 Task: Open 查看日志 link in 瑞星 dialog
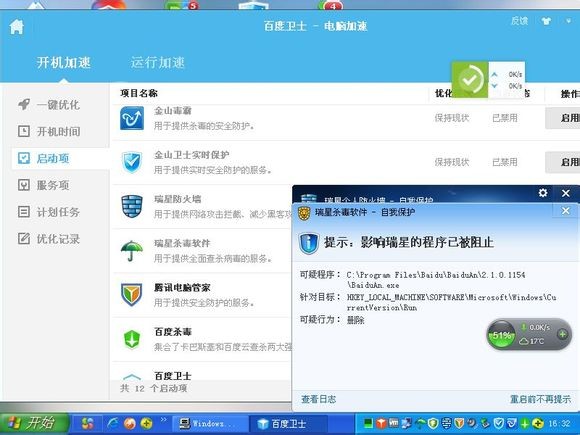(x=318, y=399)
